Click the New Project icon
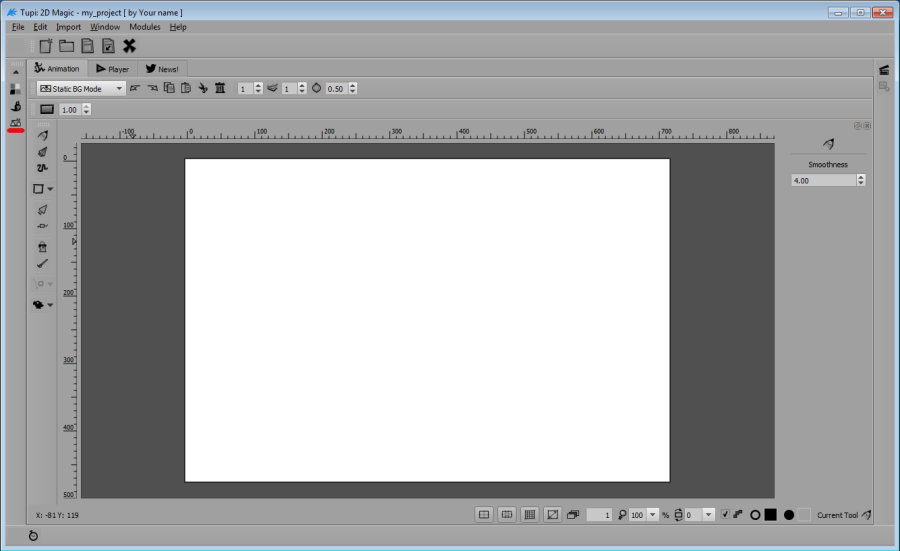The width and height of the screenshot is (900, 551). (x=46, y=46)
